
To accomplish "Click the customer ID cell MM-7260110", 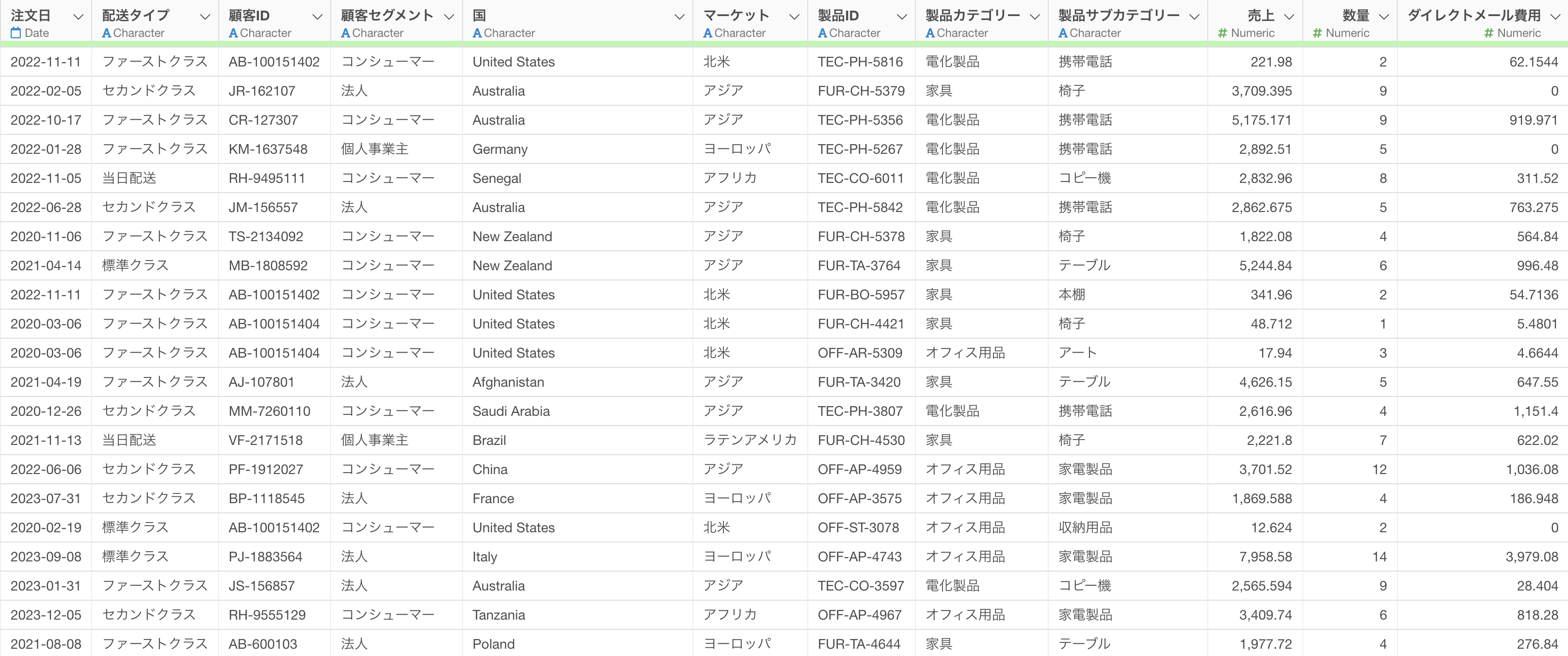I will tap(269, 411).
